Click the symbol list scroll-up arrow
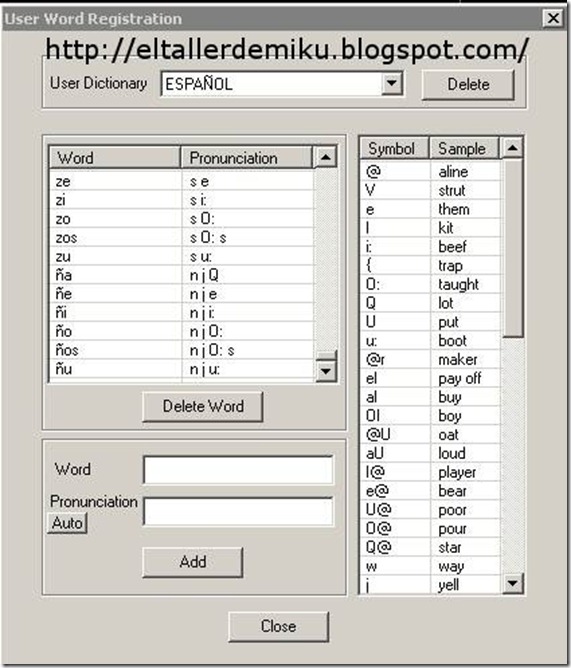This screenshot has width=571, height=668. [512, 148]
